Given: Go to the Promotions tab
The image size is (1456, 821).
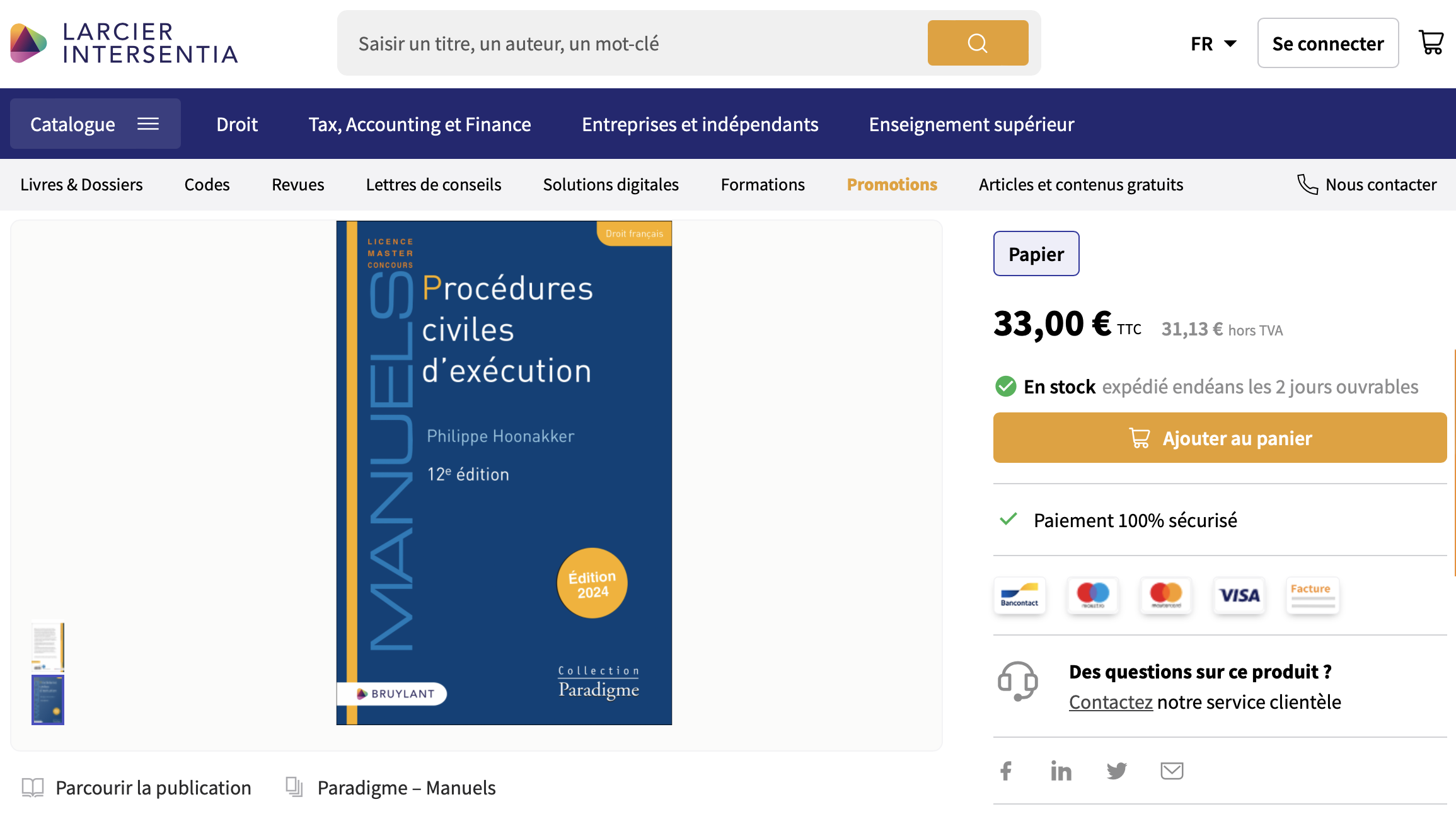Looking at the screenshot, I should 892,184.
